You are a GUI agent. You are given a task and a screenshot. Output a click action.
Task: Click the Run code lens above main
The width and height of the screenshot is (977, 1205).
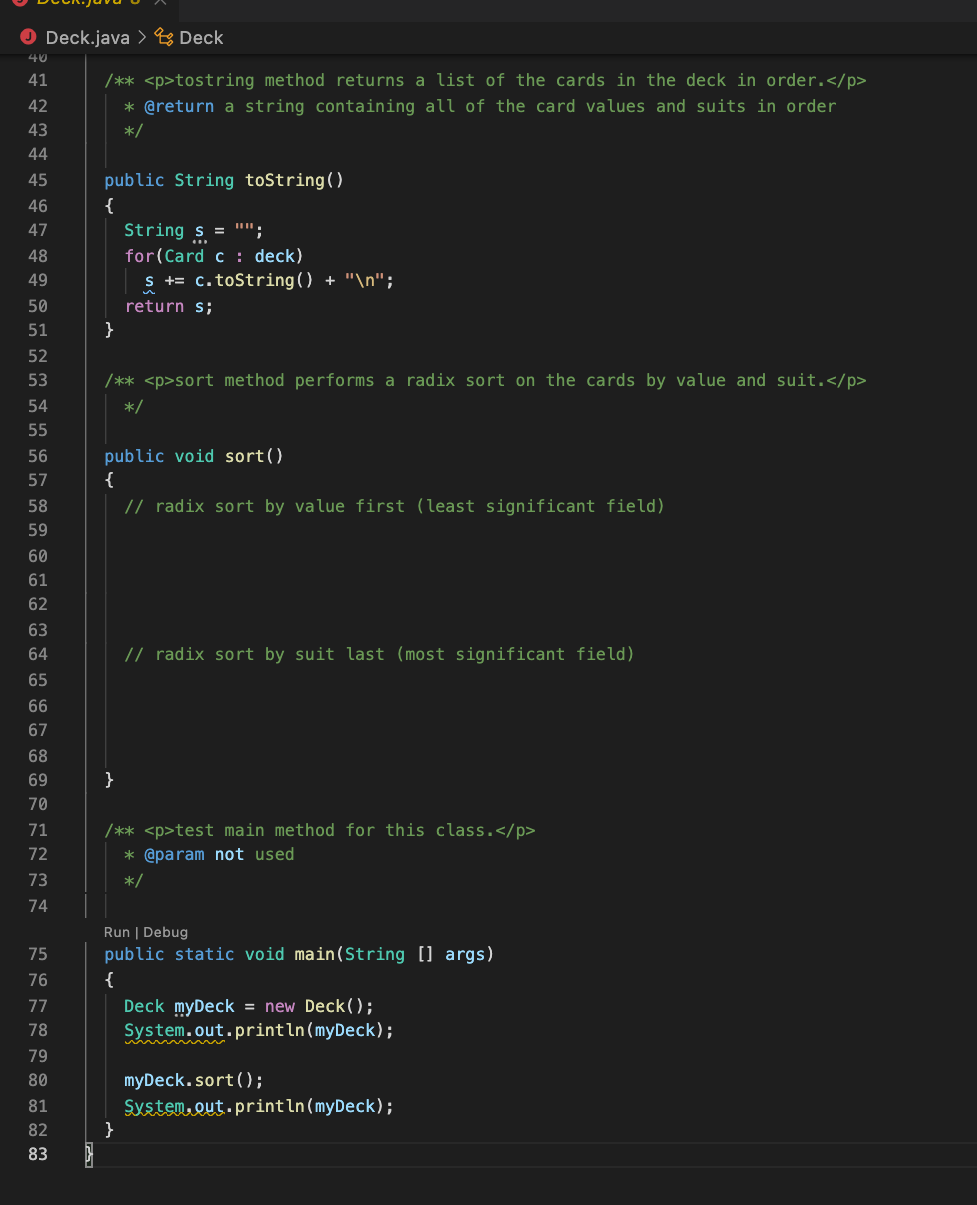click(x=116, y=932)
